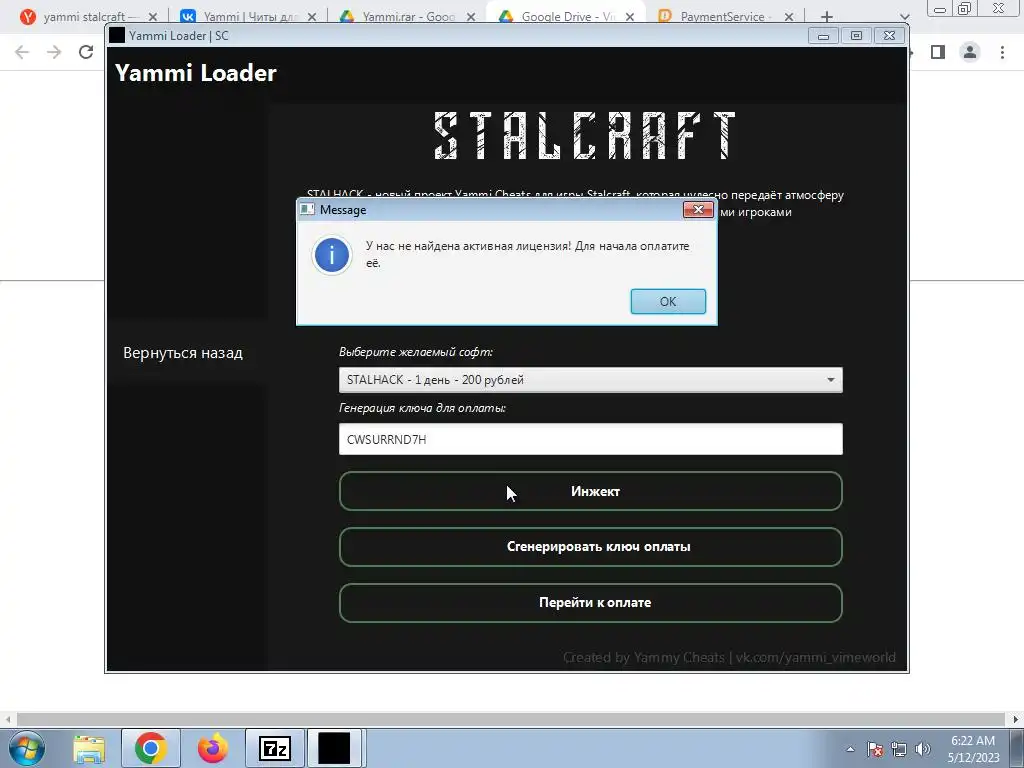The width and height of the screenshot is (1024, 768).
Task: Click Генерация ключа для оплаты label
Action: coord(423,408)
